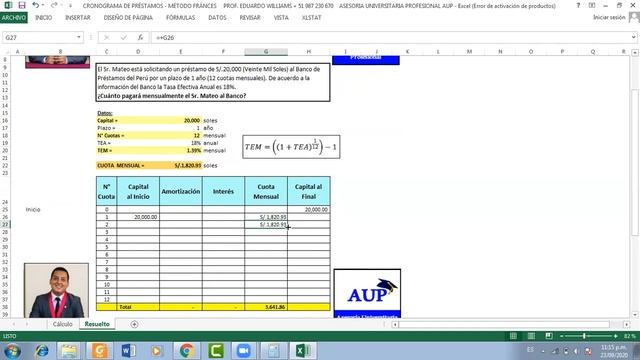Screen dimensions: 640x360
Task: Click the Undo arrow icon
Action: coord(36,6)
